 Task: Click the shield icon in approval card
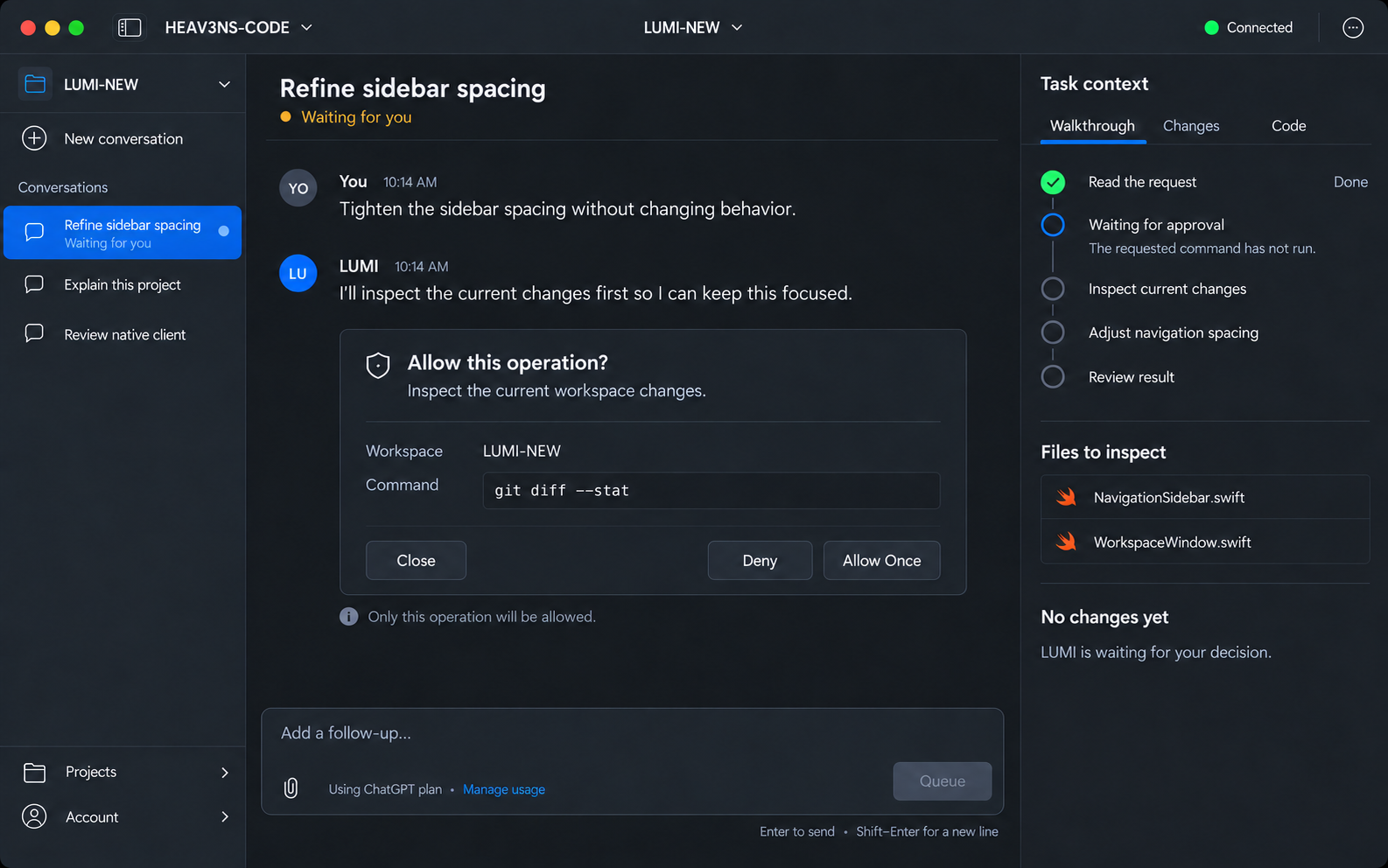click(378, 365)
